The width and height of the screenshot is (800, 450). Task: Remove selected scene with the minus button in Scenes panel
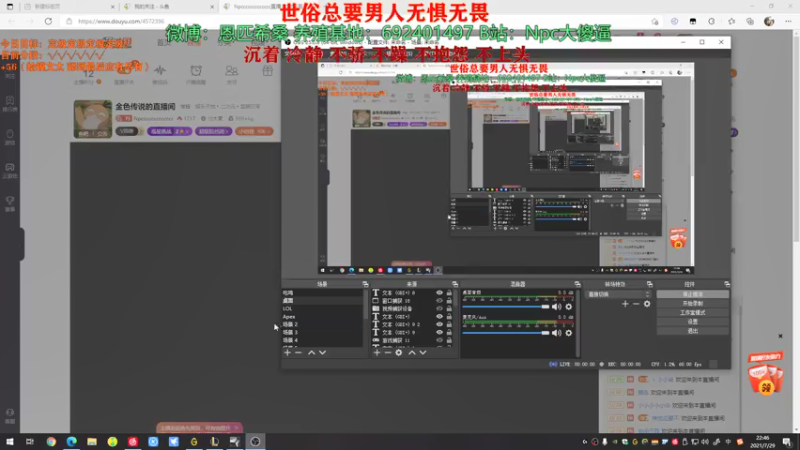298,353
